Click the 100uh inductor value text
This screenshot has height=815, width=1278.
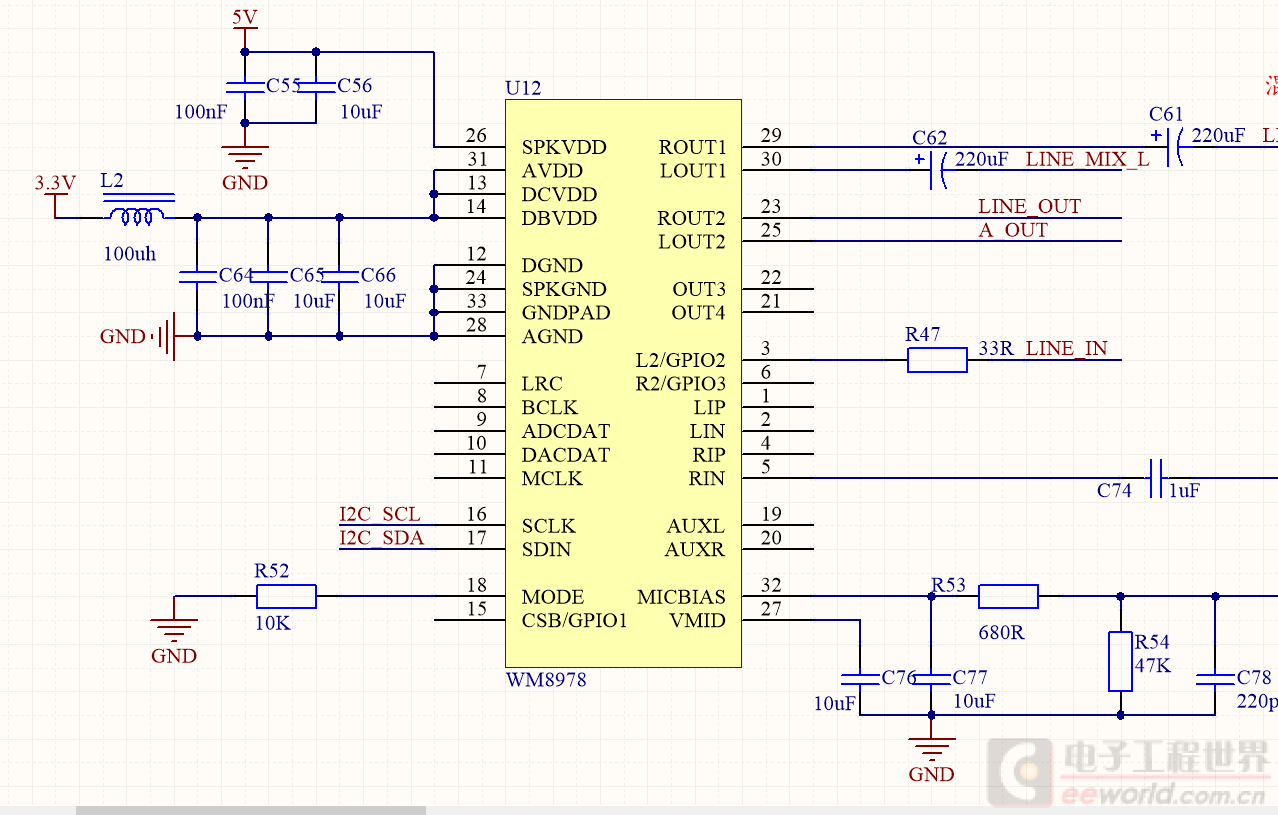130,254
